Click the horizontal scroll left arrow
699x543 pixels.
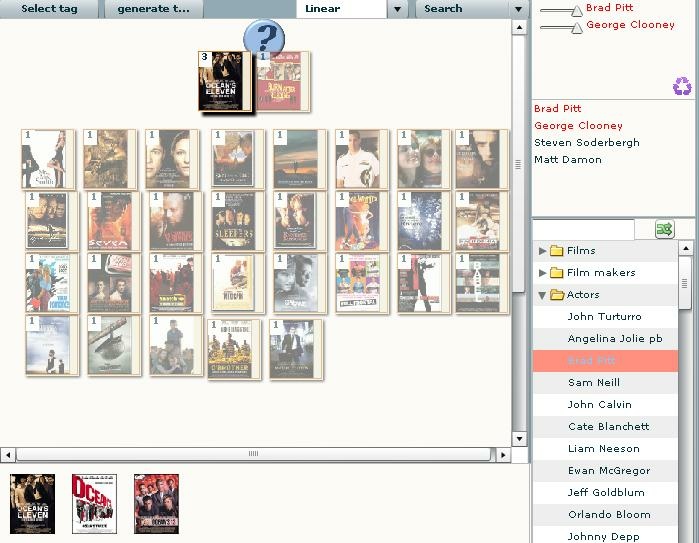pyautogui.click(x=8, y=455)
